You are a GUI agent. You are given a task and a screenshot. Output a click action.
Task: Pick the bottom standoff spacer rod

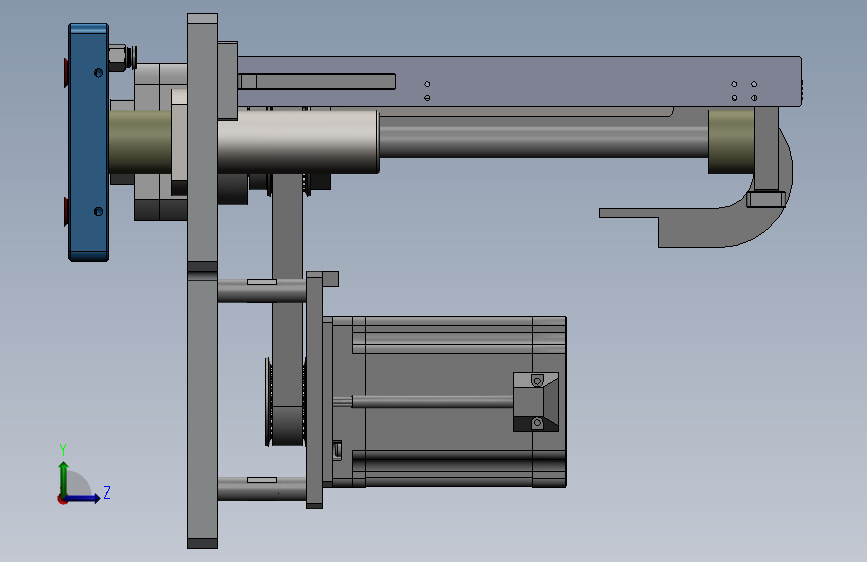262,489
